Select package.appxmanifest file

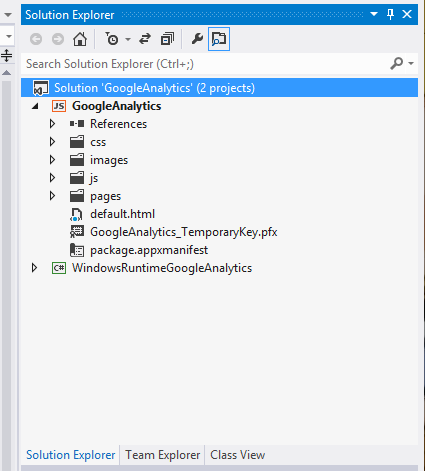coord(149,250)
